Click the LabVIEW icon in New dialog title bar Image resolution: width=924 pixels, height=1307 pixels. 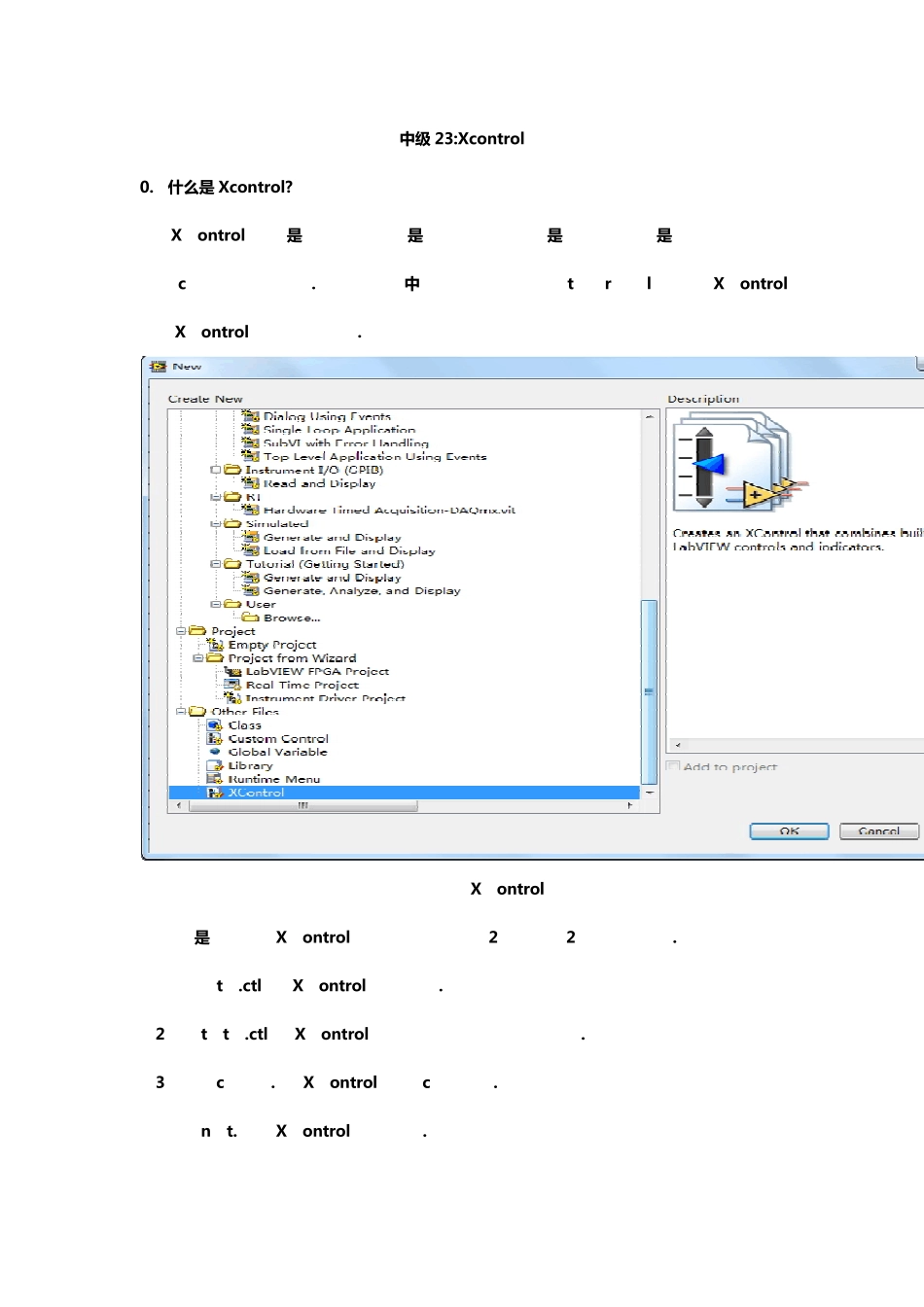click(159, 367)
